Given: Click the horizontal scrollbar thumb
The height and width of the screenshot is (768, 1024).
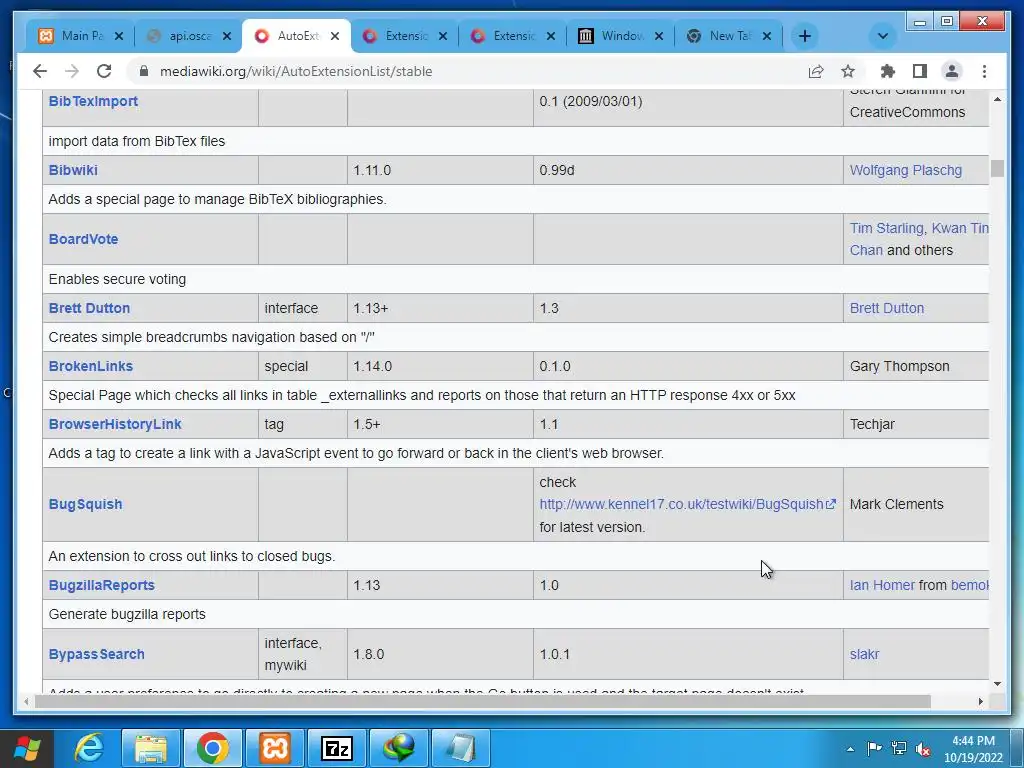Looking at the screenshot, I should (x=483, y=701).
